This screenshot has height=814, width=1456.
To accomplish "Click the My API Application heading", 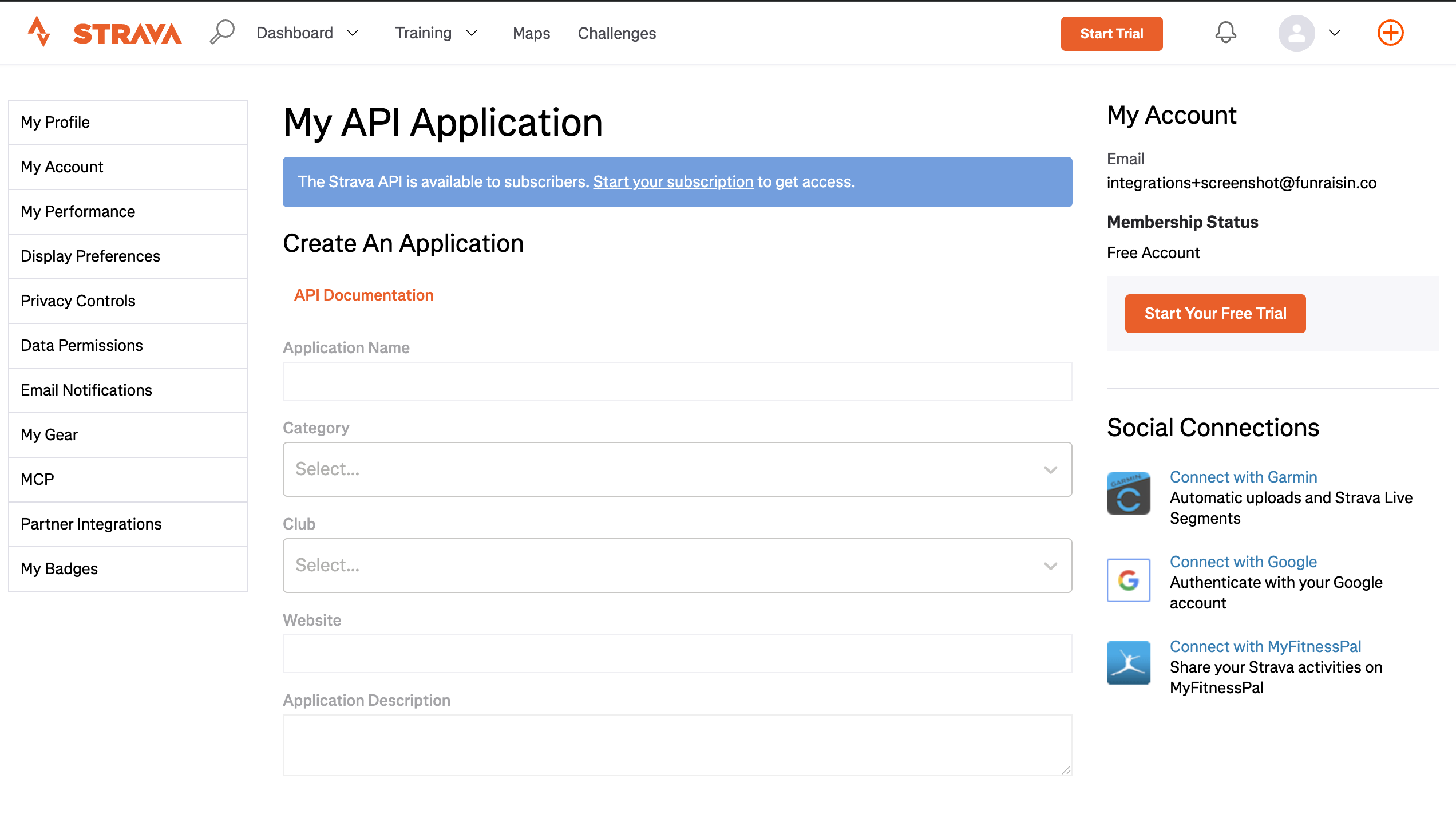I will (443, 123).
